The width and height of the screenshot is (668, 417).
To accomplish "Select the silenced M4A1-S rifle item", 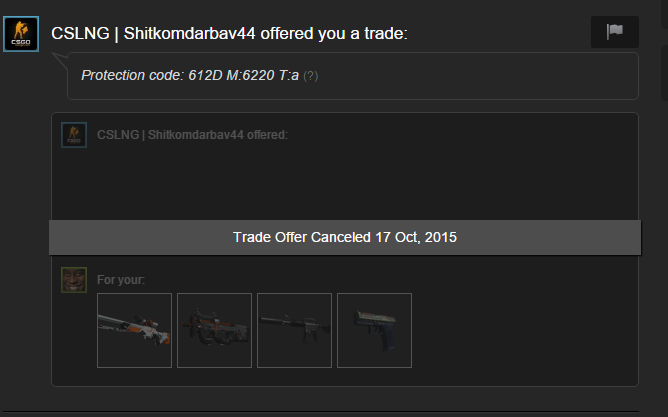I will (294, 330).
